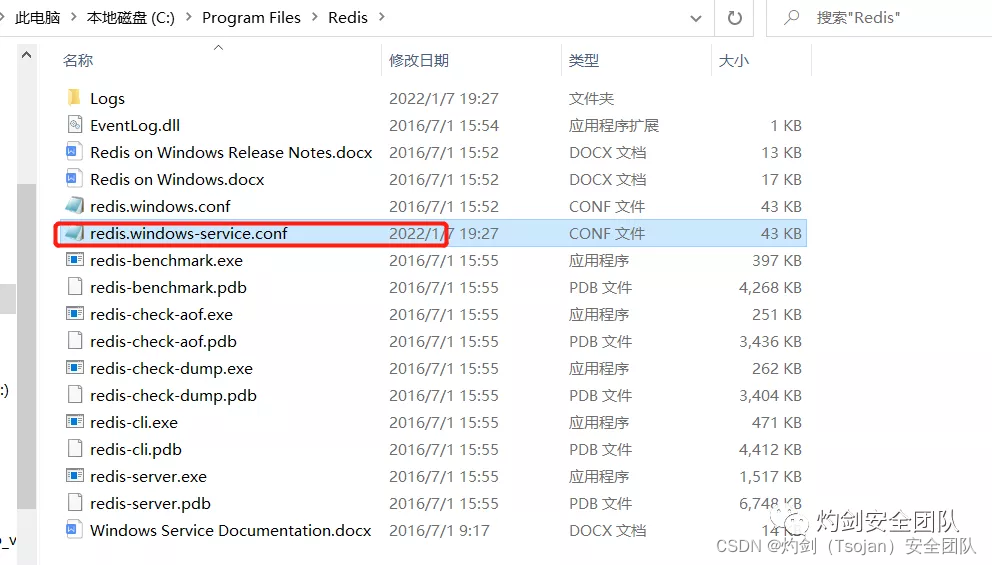This screenshot has width=992, height=565.
Task: Click the redis-server.pdb file icon
Action: (75, 503)
